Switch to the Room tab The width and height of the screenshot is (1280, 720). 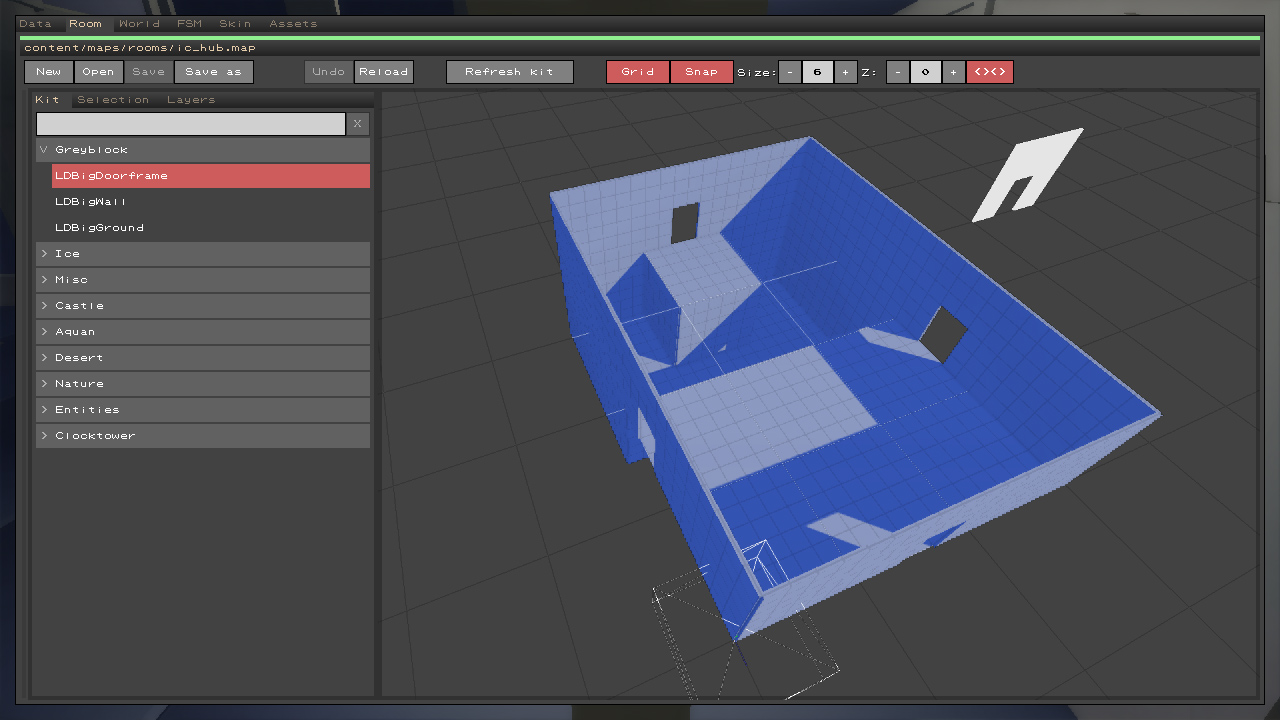[85, 24]
